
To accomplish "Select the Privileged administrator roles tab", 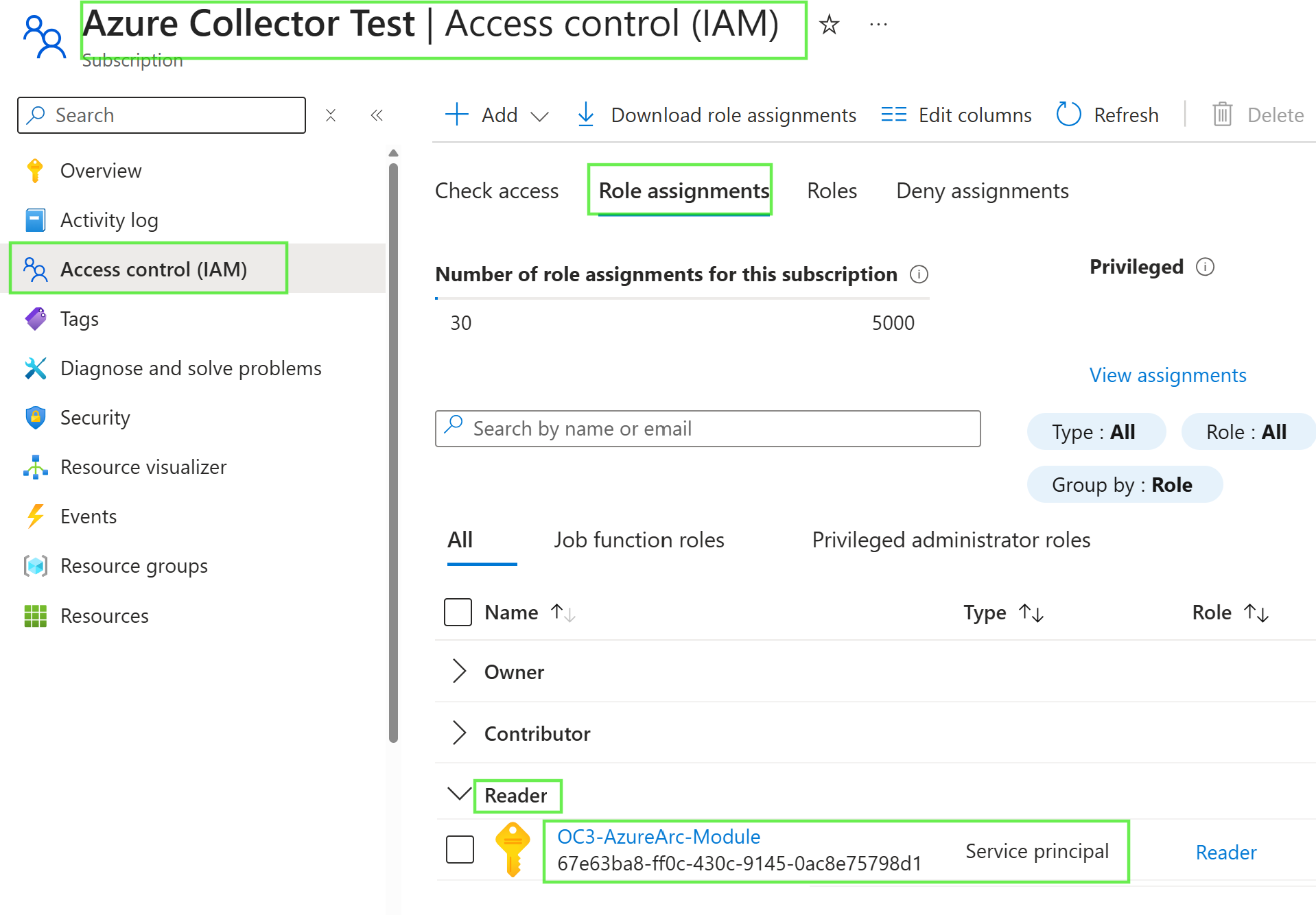I will [x=951, y=540].
